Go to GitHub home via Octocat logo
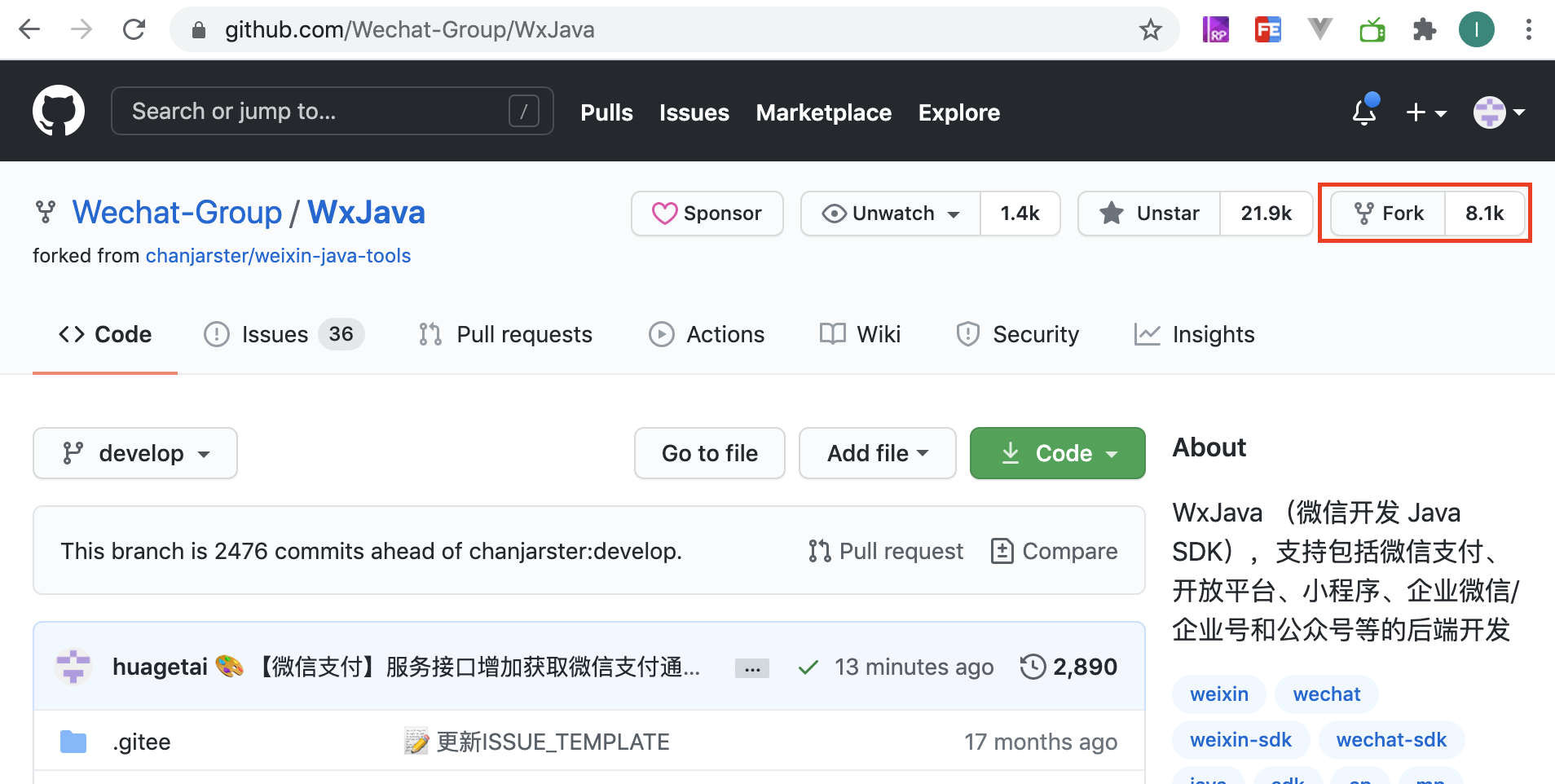 (x=59, y=111)
